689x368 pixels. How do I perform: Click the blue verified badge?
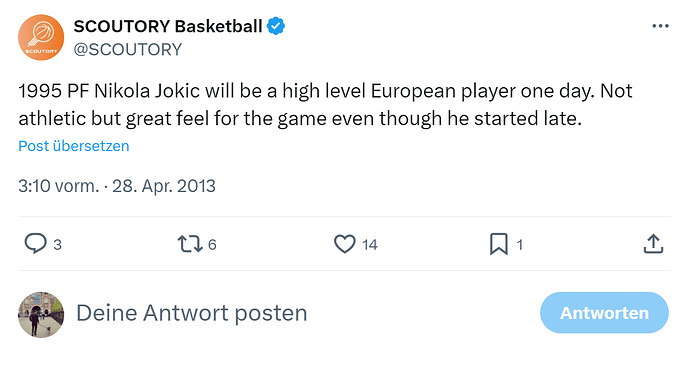pos(276,26)
